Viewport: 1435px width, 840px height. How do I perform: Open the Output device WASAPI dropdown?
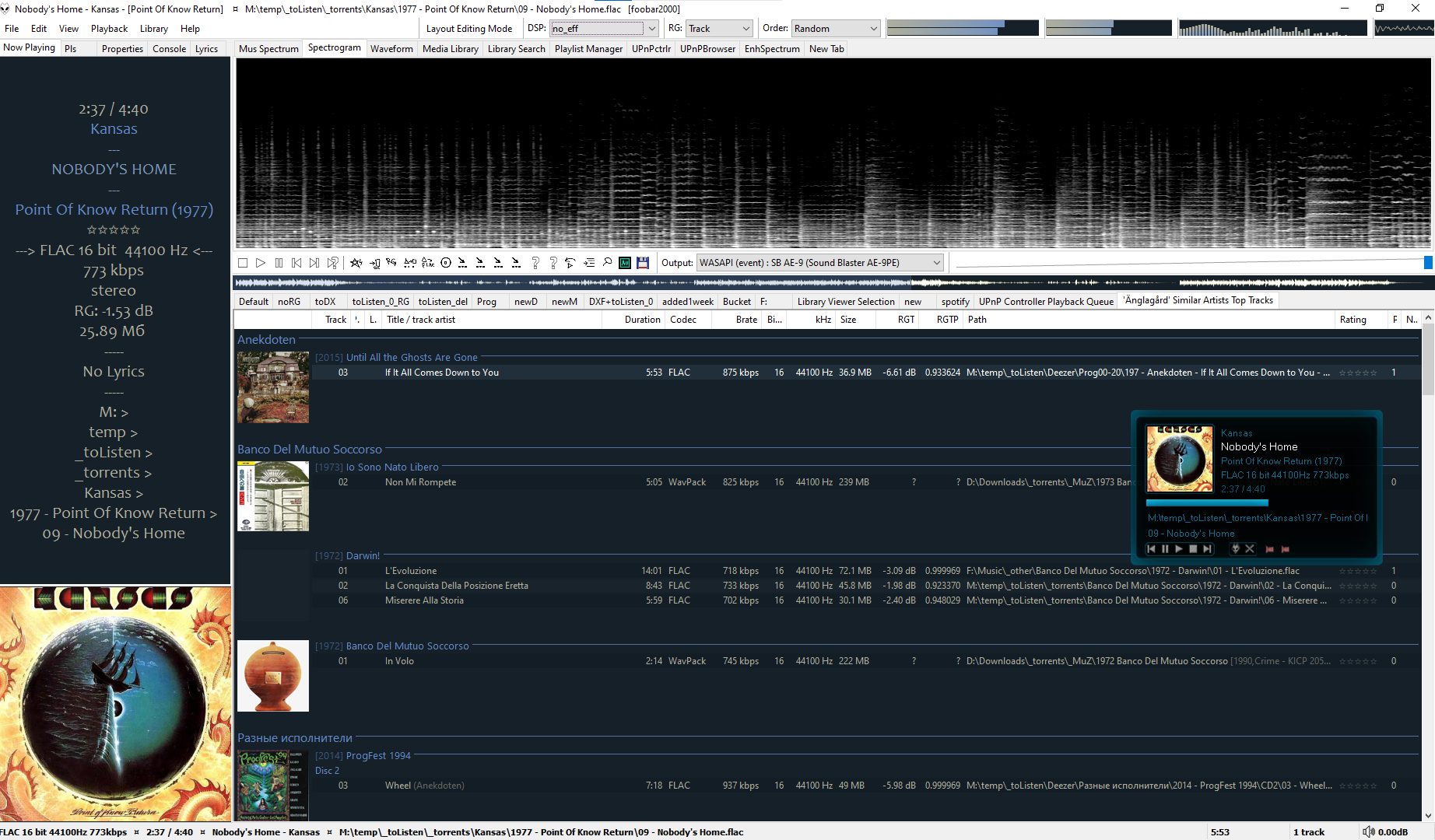936,263
